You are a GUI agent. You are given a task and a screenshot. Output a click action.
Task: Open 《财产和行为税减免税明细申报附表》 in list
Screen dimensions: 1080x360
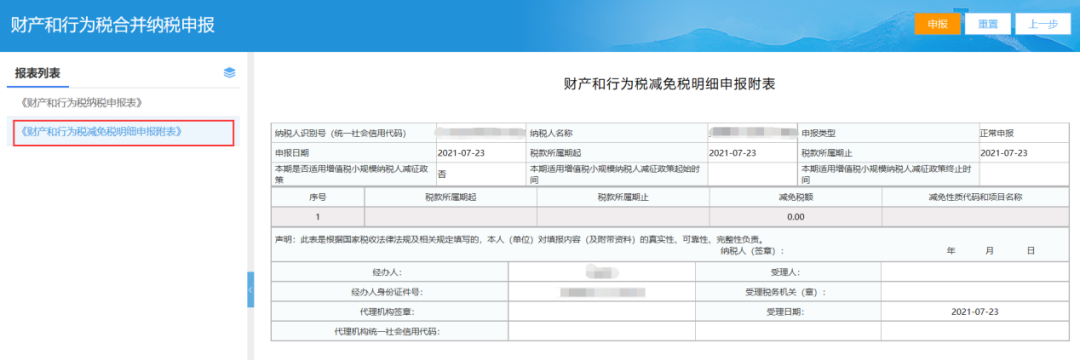point(101,131)
